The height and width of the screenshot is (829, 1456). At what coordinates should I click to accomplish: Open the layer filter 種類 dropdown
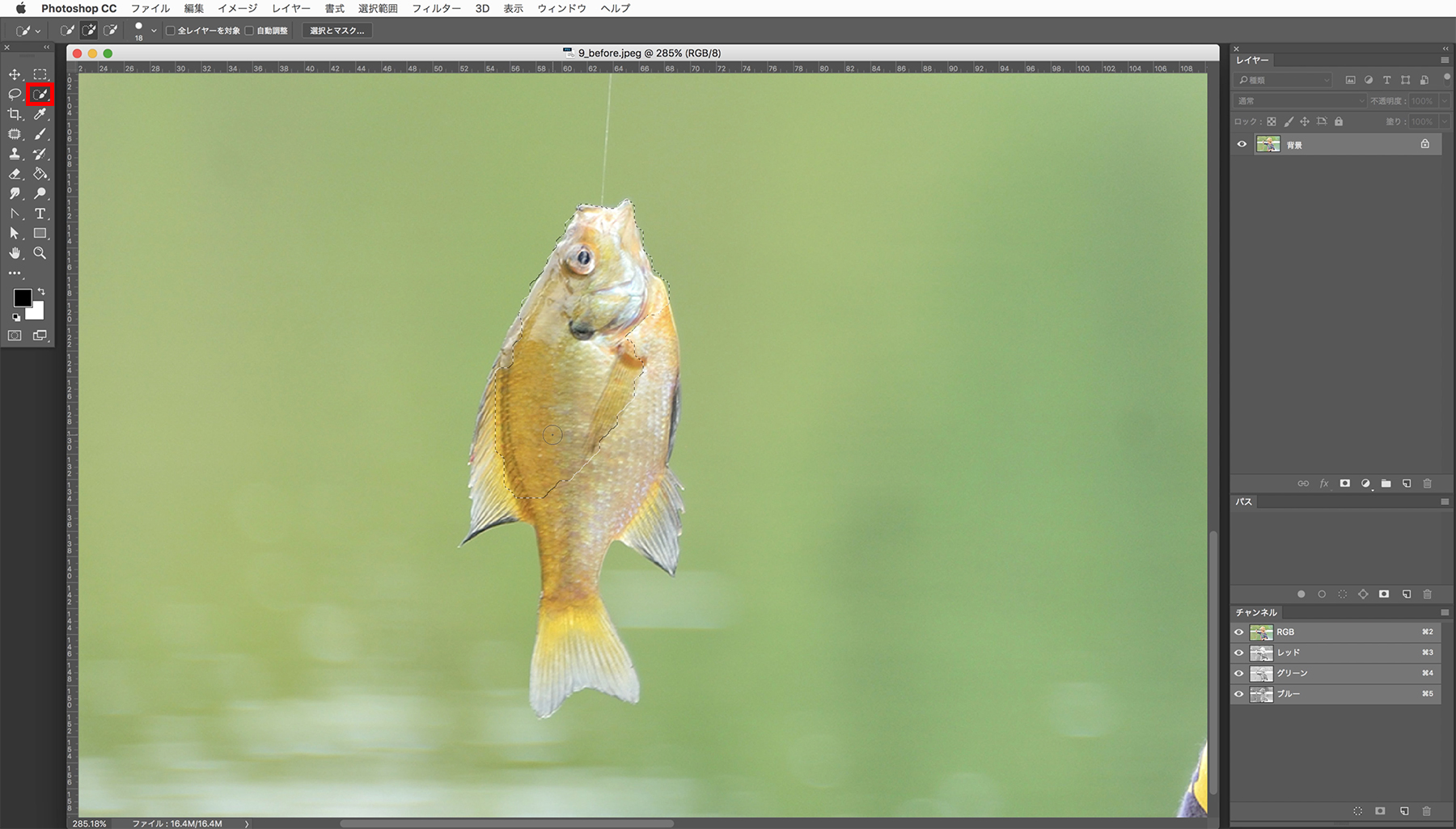click(x=1284, y=80)
